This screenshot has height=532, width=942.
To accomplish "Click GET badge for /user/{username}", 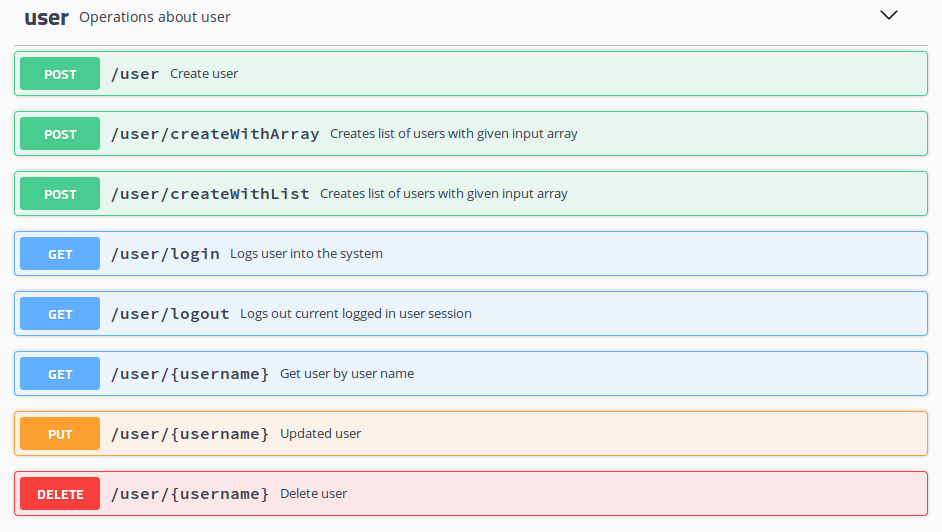I will (60, 373).
